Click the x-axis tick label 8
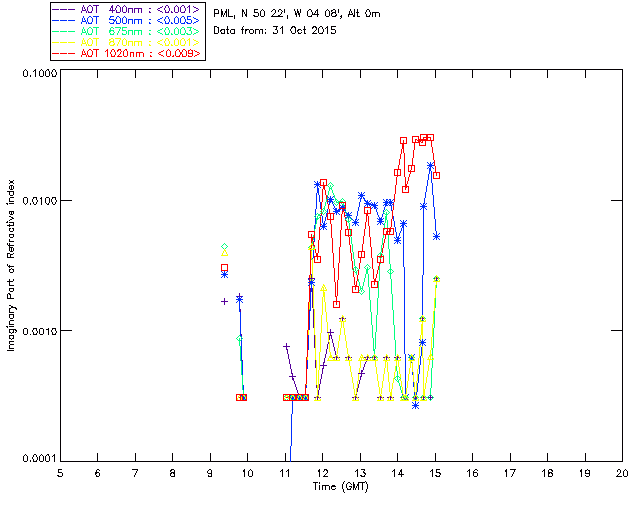640x512 pixels. click(x=173, y=473)
